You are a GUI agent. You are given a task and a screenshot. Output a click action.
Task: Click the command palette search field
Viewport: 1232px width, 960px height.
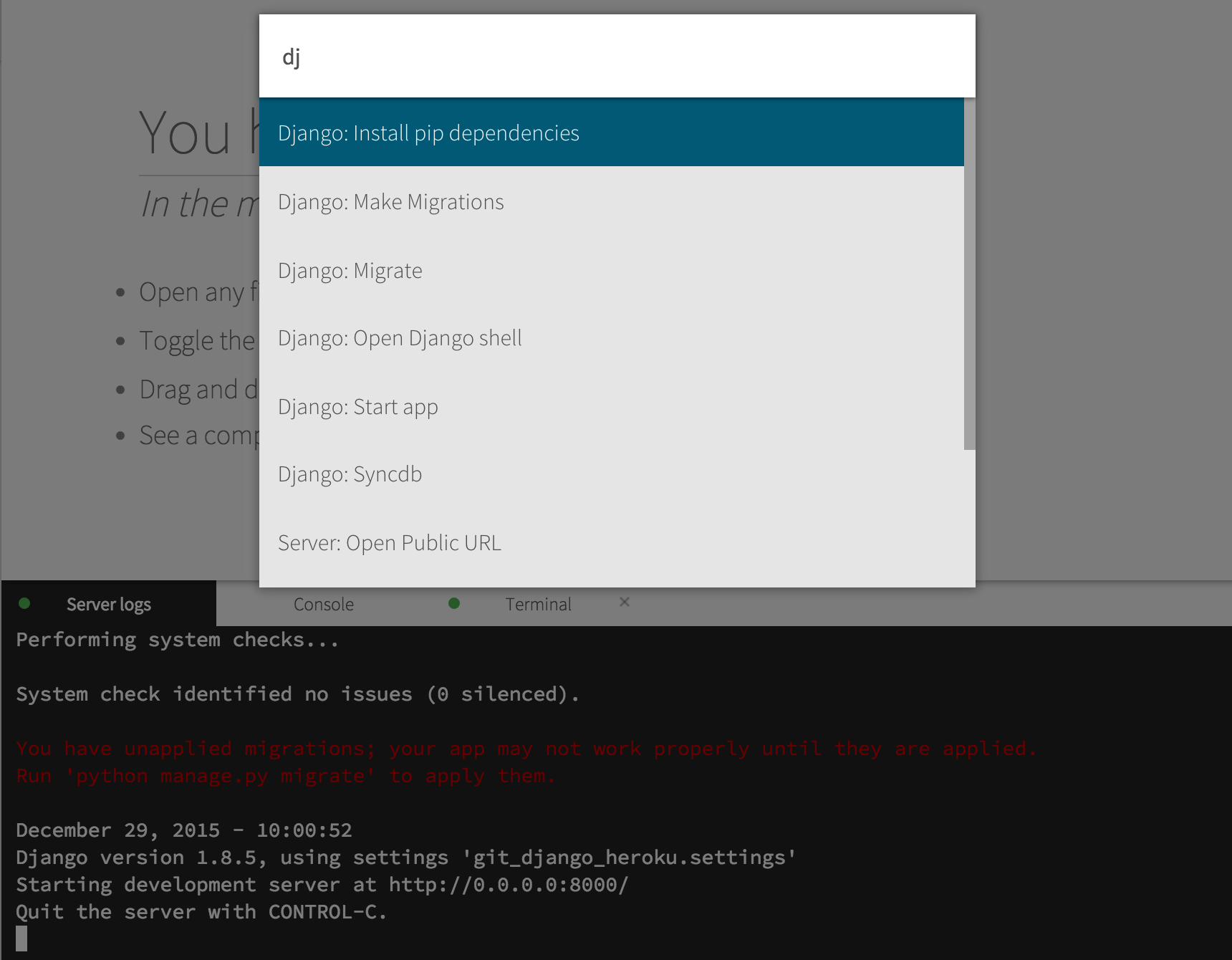616,57
